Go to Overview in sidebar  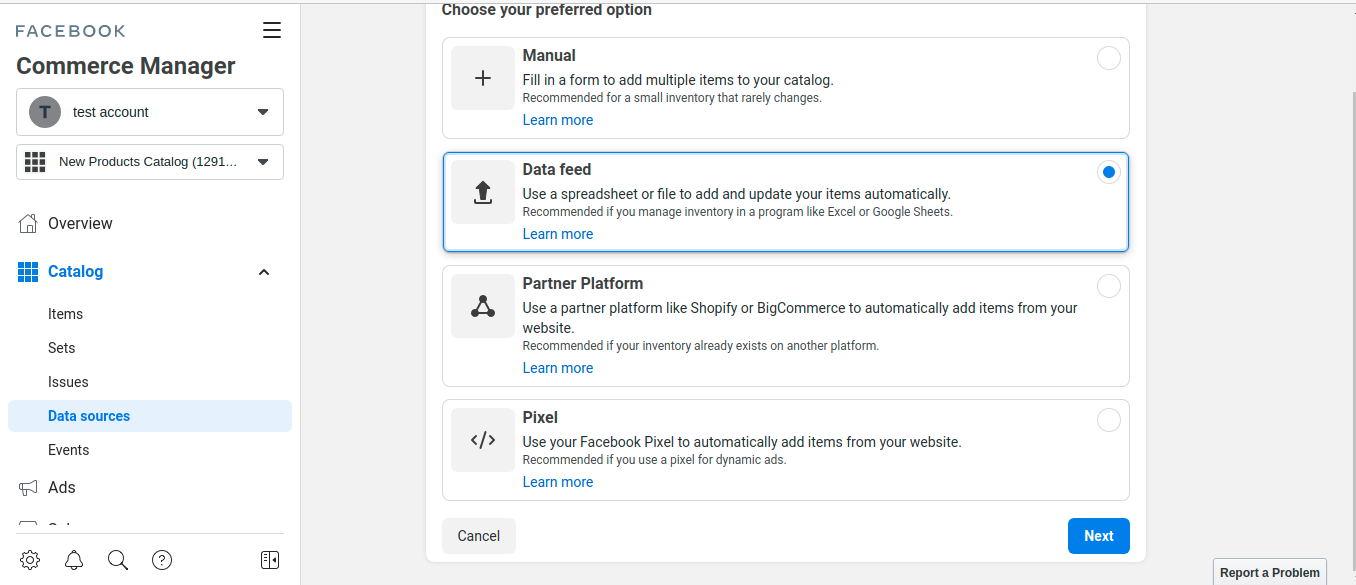(x=80, y=224)
